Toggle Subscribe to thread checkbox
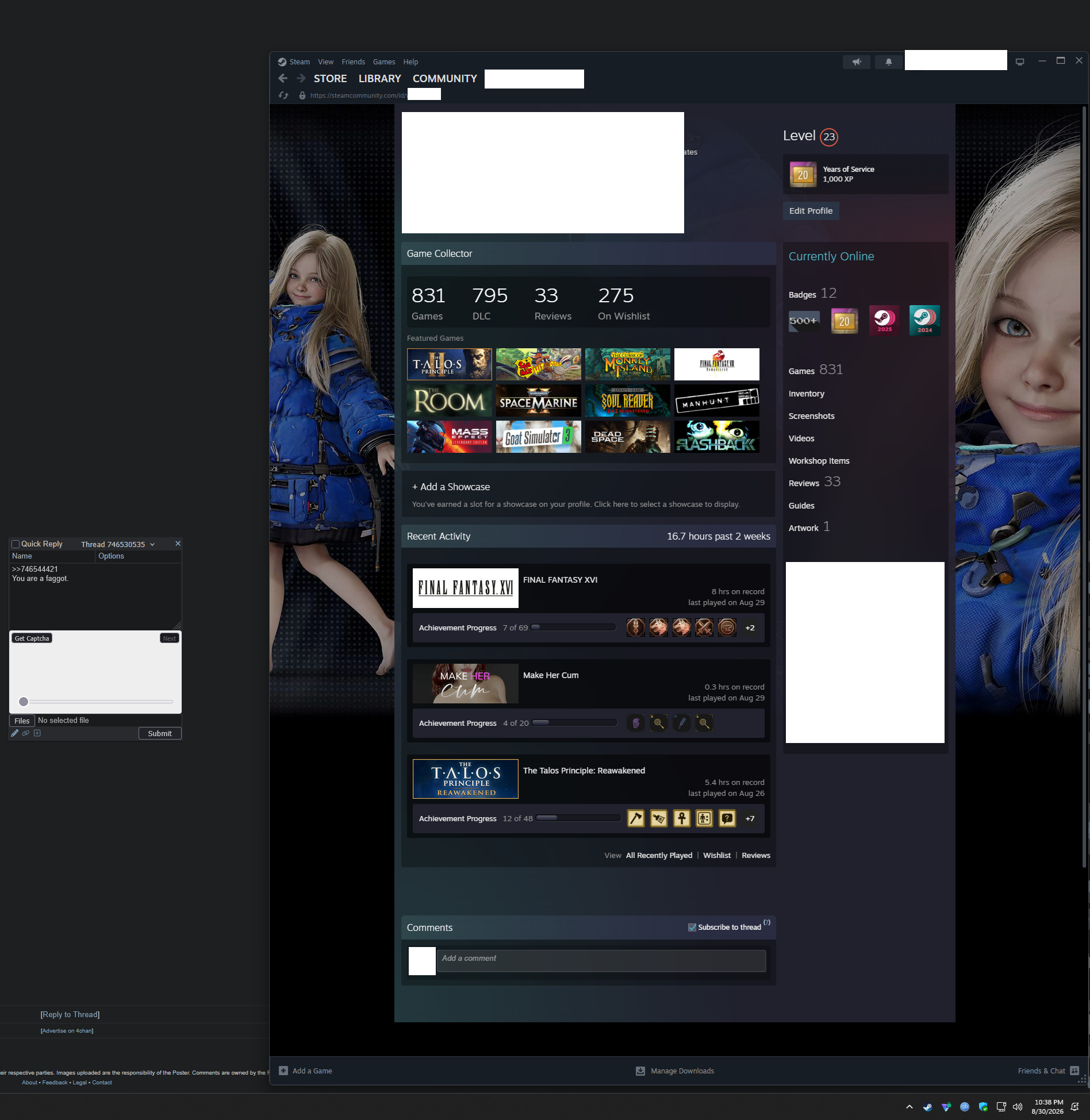 pos(692,927)
